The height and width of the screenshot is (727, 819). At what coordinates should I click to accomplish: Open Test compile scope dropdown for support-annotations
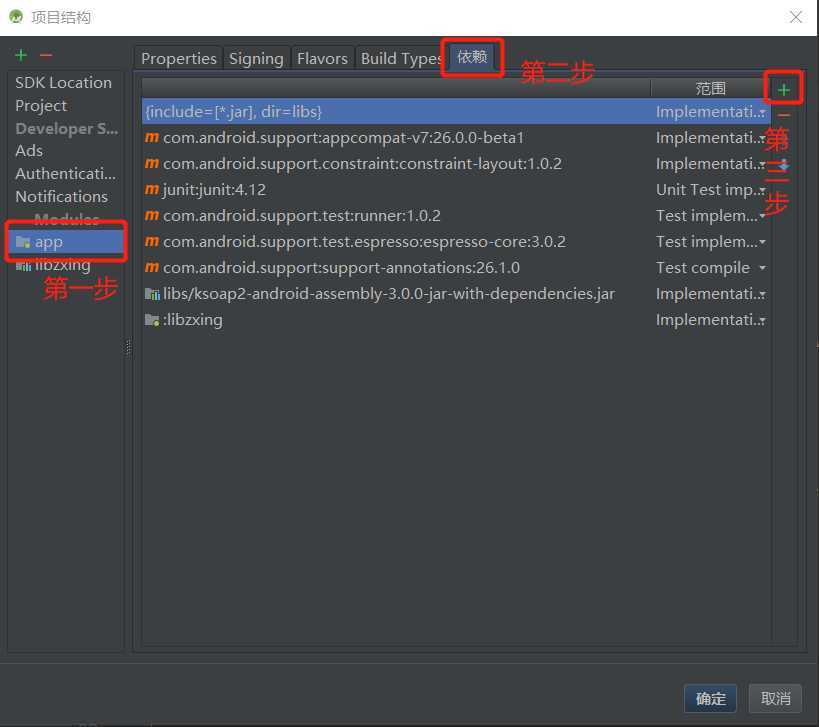pos(762,268)
